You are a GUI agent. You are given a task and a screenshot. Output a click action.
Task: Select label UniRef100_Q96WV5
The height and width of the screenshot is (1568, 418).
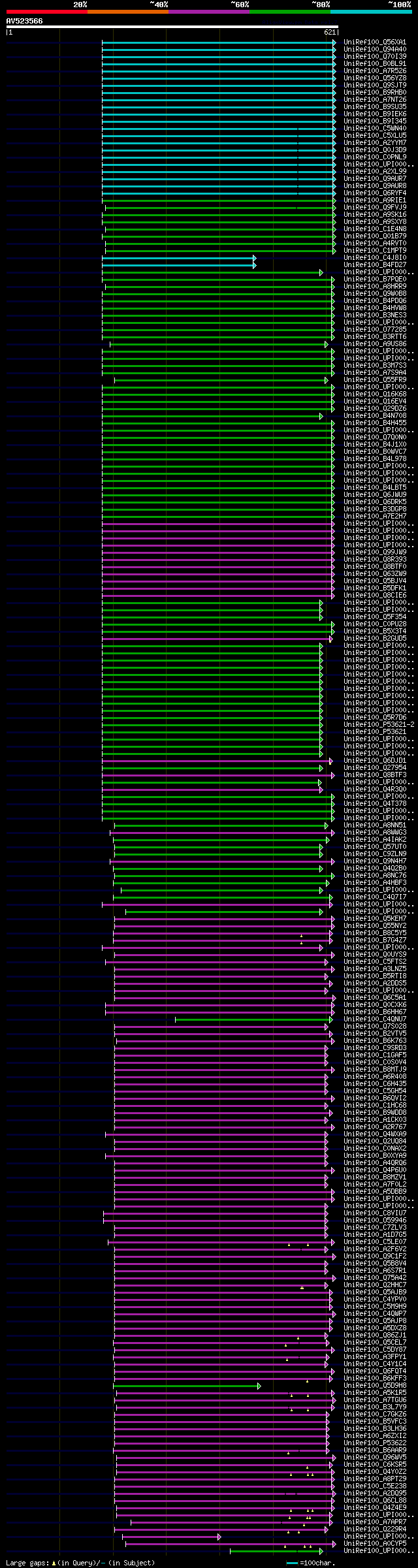tap(375, 1457)
